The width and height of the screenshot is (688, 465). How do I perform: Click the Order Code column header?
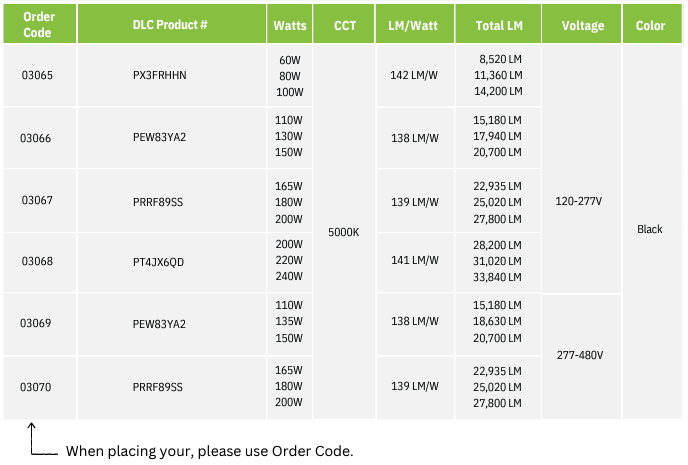[x=40, y=24]
